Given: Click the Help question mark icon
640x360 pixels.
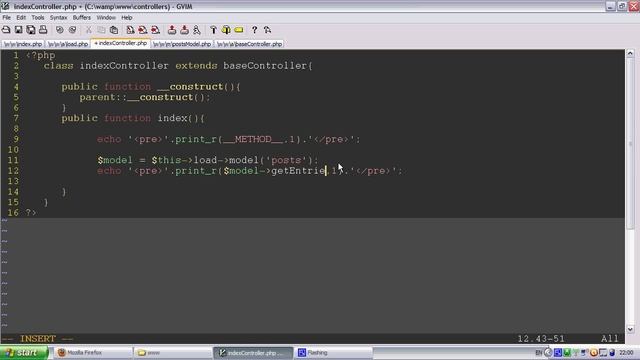Looking at the screenshot, I should 254,30.
